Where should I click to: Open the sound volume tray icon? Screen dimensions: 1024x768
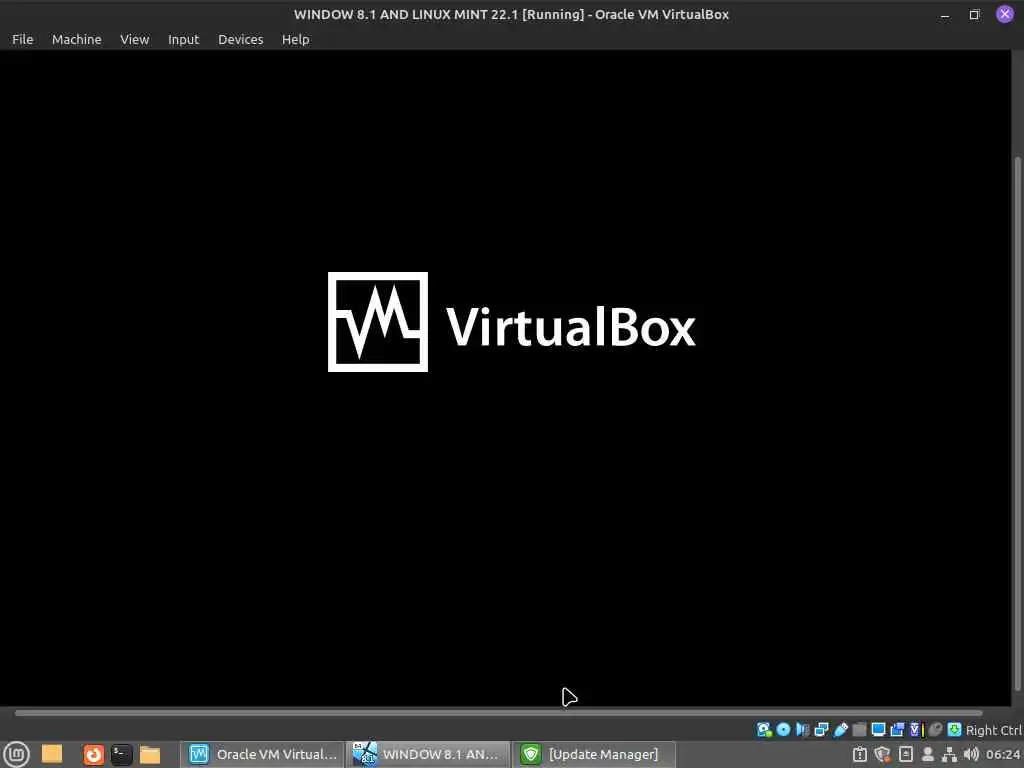click(x=971, y=754)
